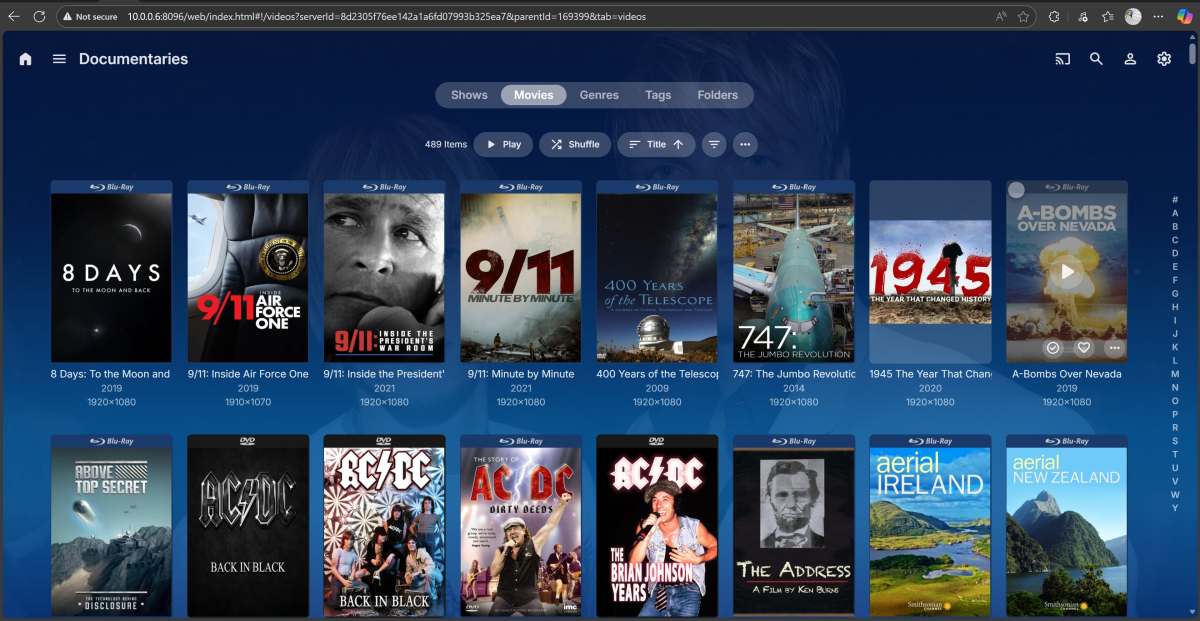Open the browser profile avatar
1200x621 pixels.
(1133, 16)
